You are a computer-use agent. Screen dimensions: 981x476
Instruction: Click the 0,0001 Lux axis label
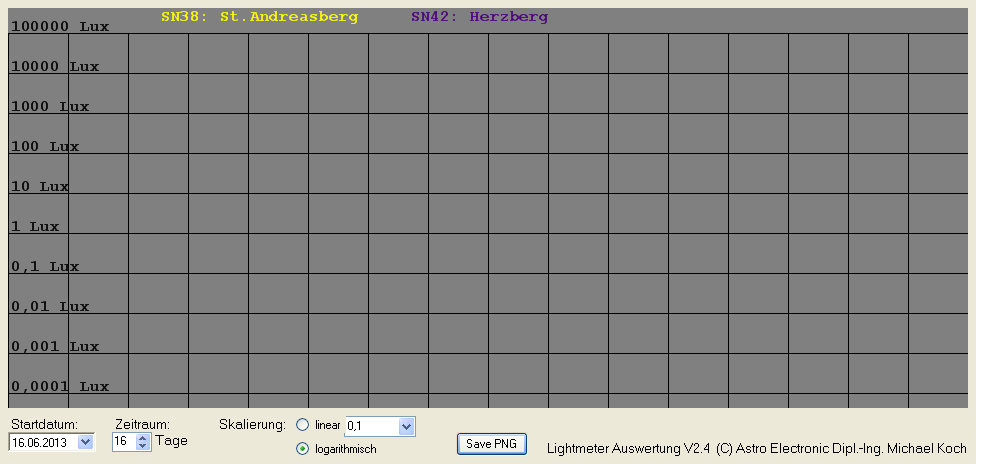pyautogui.click(x=60, y=387)
